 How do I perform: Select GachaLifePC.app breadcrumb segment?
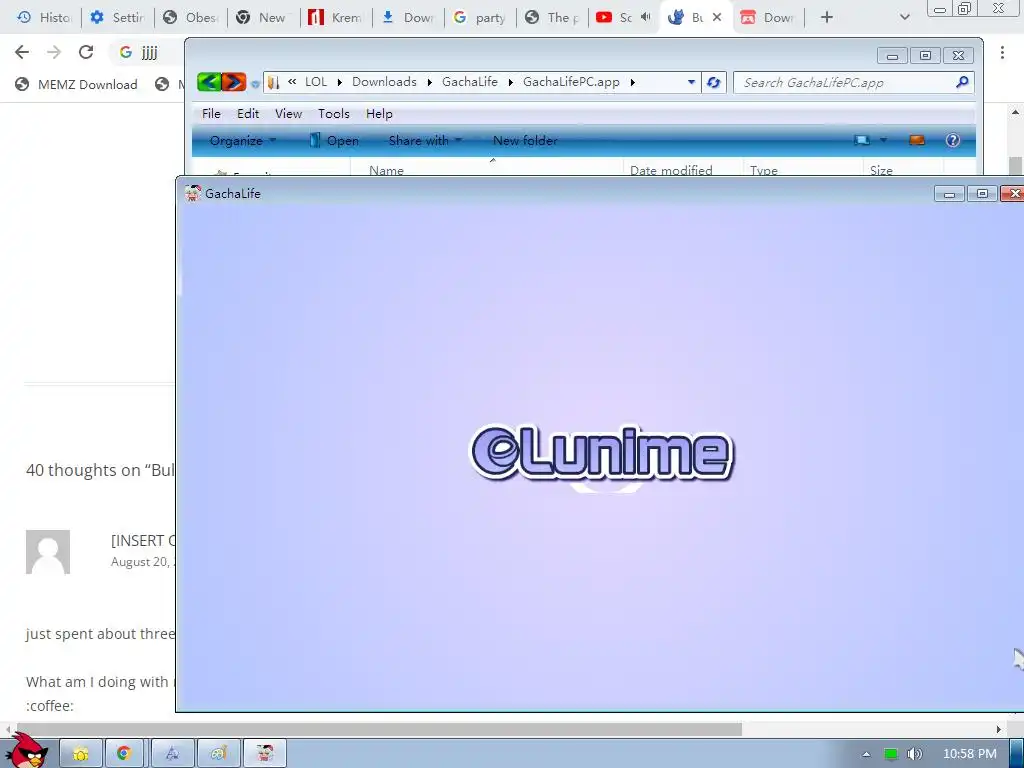click(571, 82)
